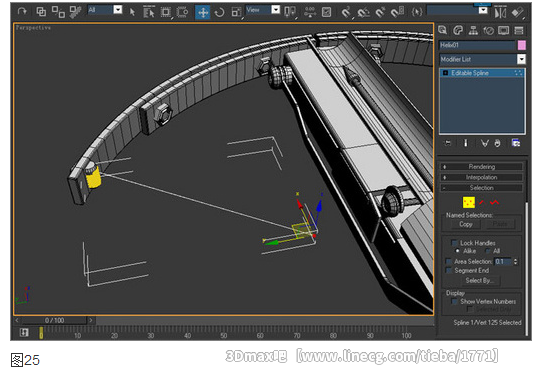Click the Mirror tool icon
Viewport: 538px width, 375px height.
pyautogui.click(x=500, y=13)
